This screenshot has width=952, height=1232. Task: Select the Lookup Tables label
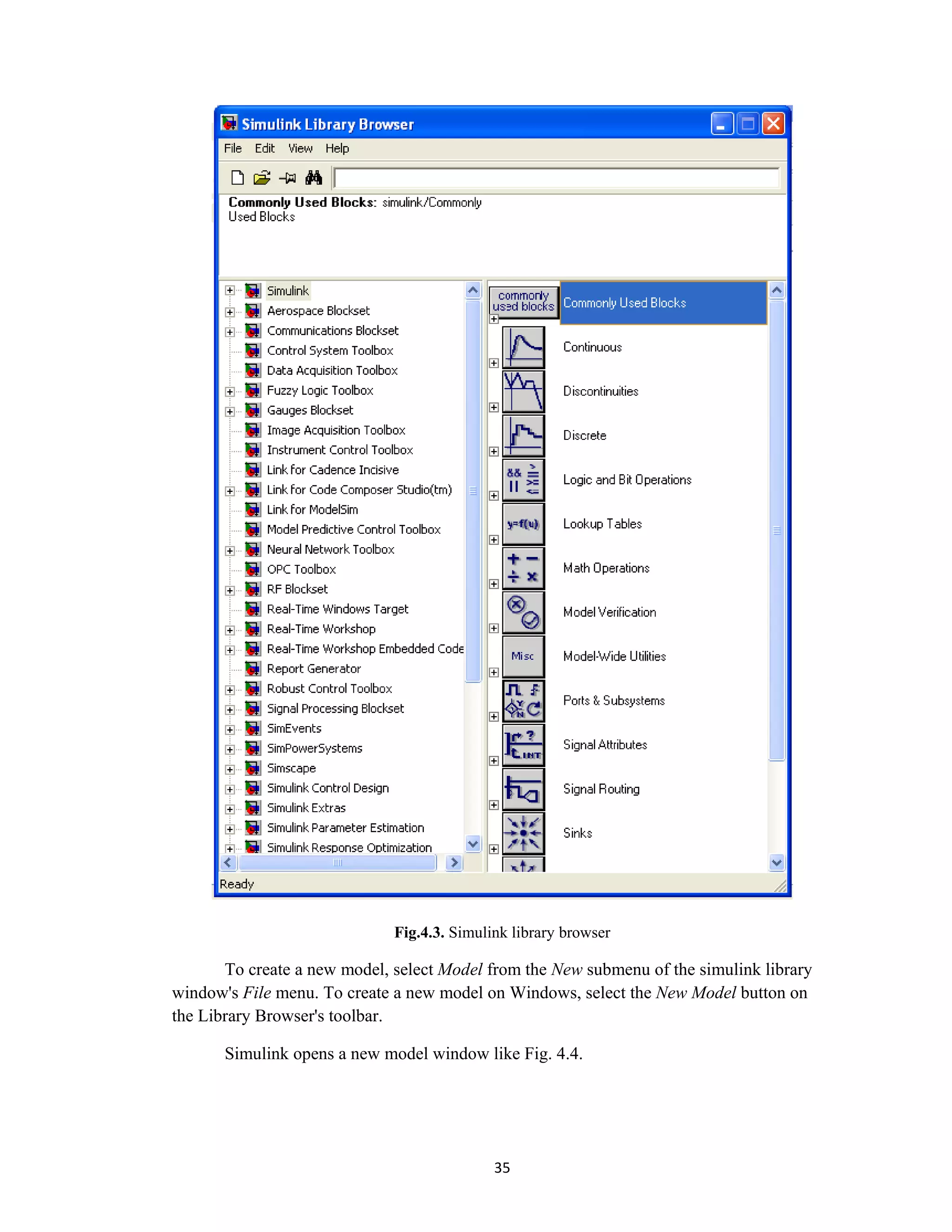click(x=602, y=524)
